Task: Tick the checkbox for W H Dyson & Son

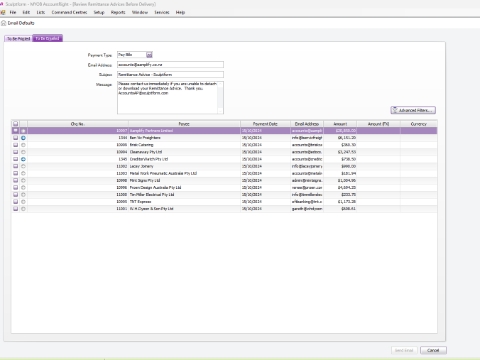Action: pyautogui.click(x=16, y=209)
